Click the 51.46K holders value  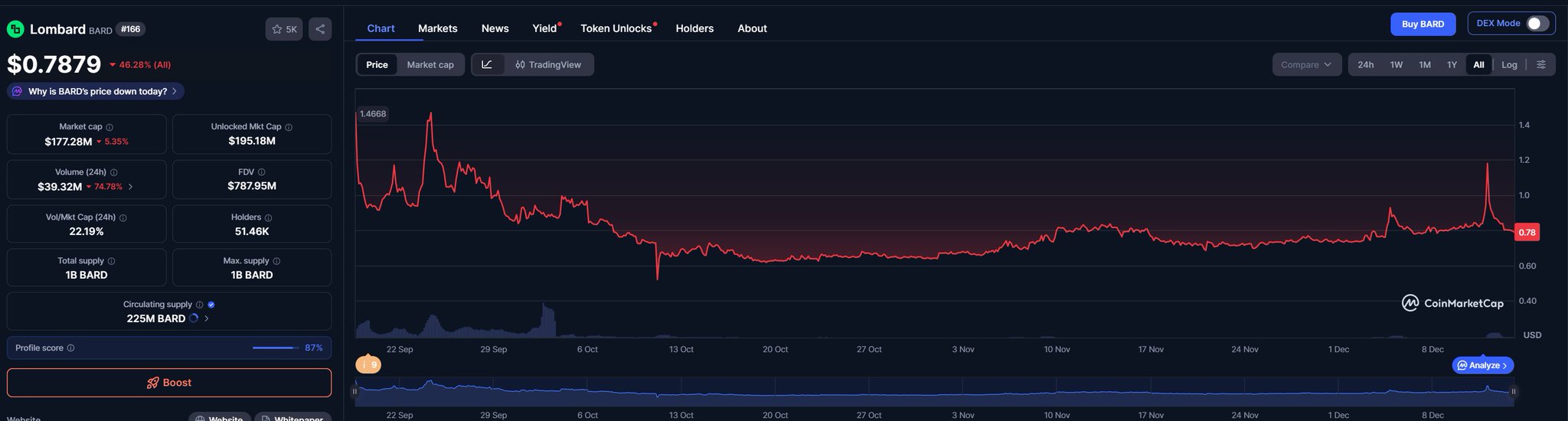252,231
